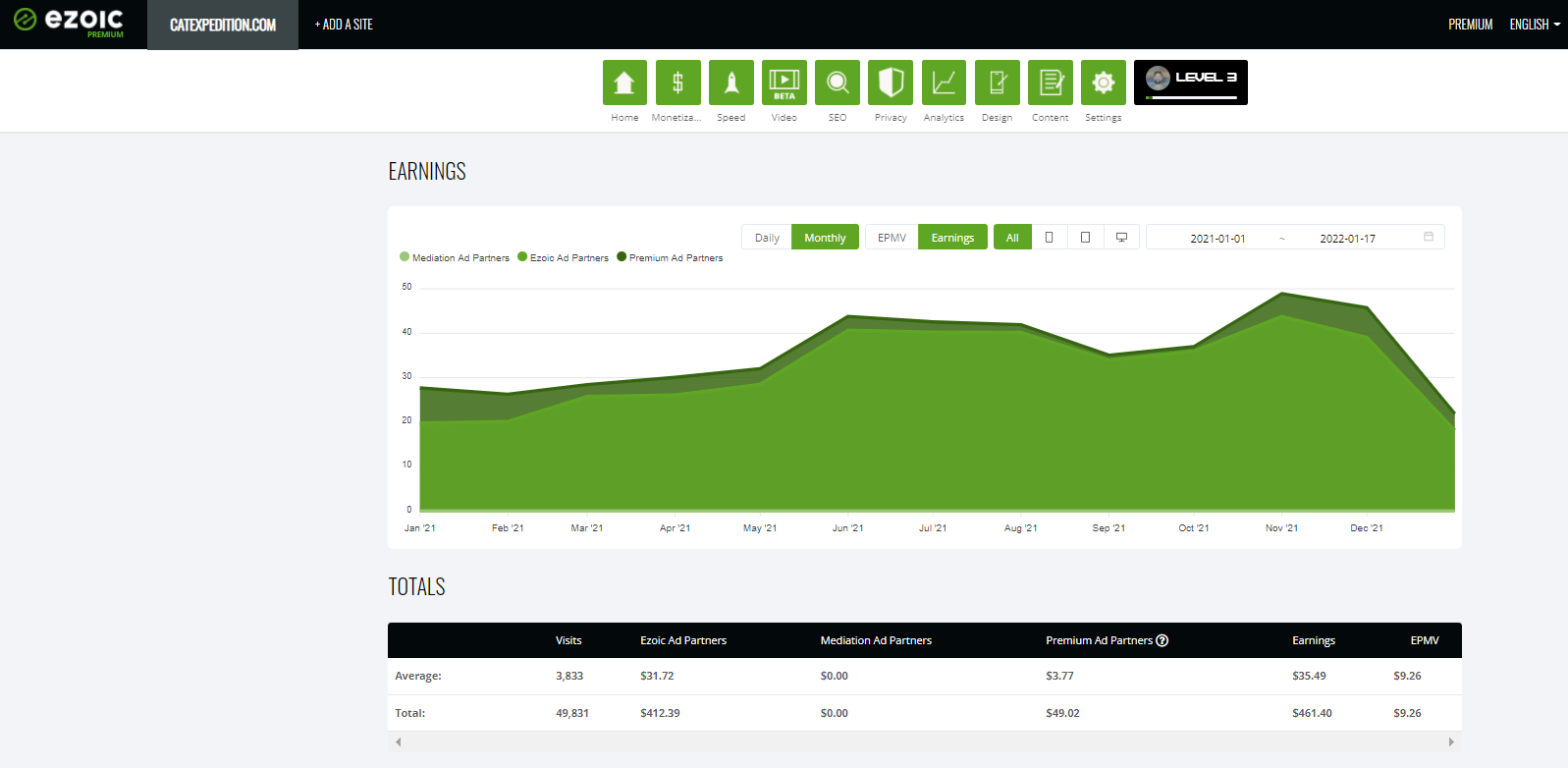The image size is (1568, 768).
Task: Open the Settings gear icon
Action: pos(1104,82)
